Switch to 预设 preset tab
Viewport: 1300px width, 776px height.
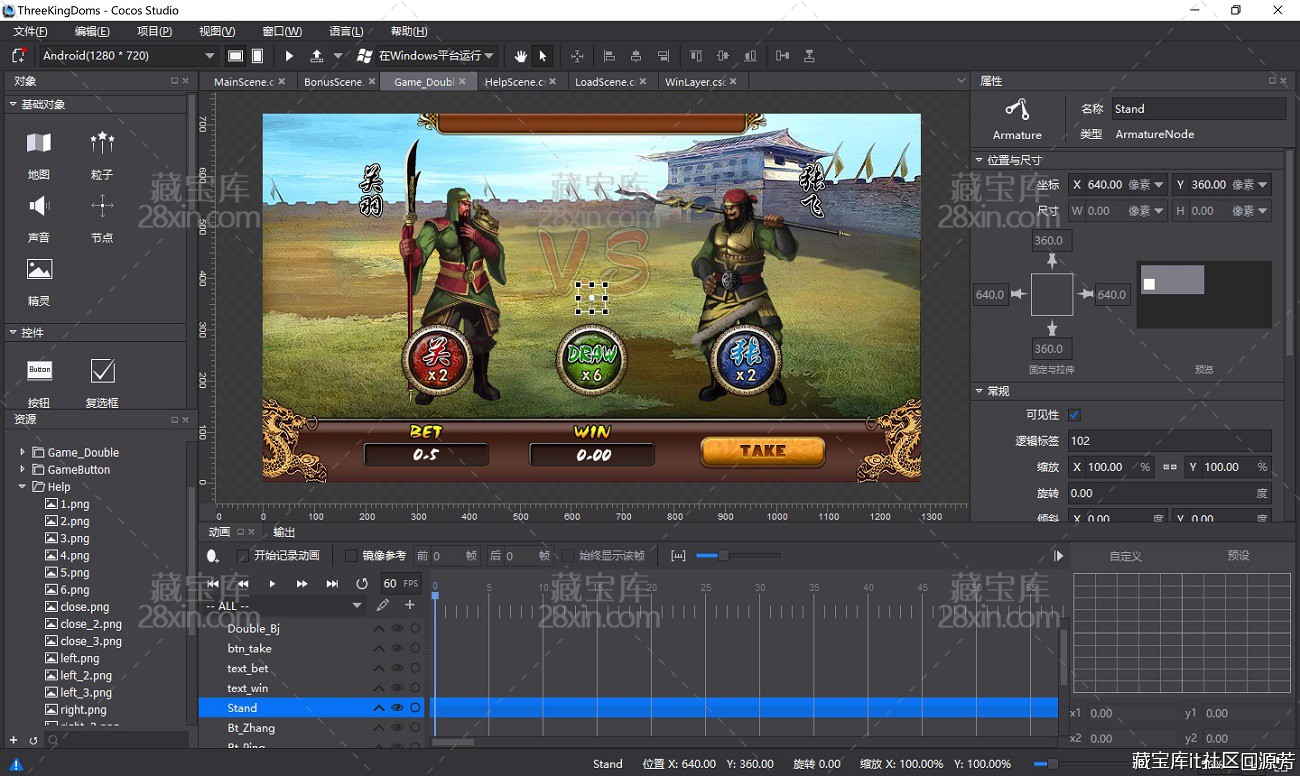1238,556
